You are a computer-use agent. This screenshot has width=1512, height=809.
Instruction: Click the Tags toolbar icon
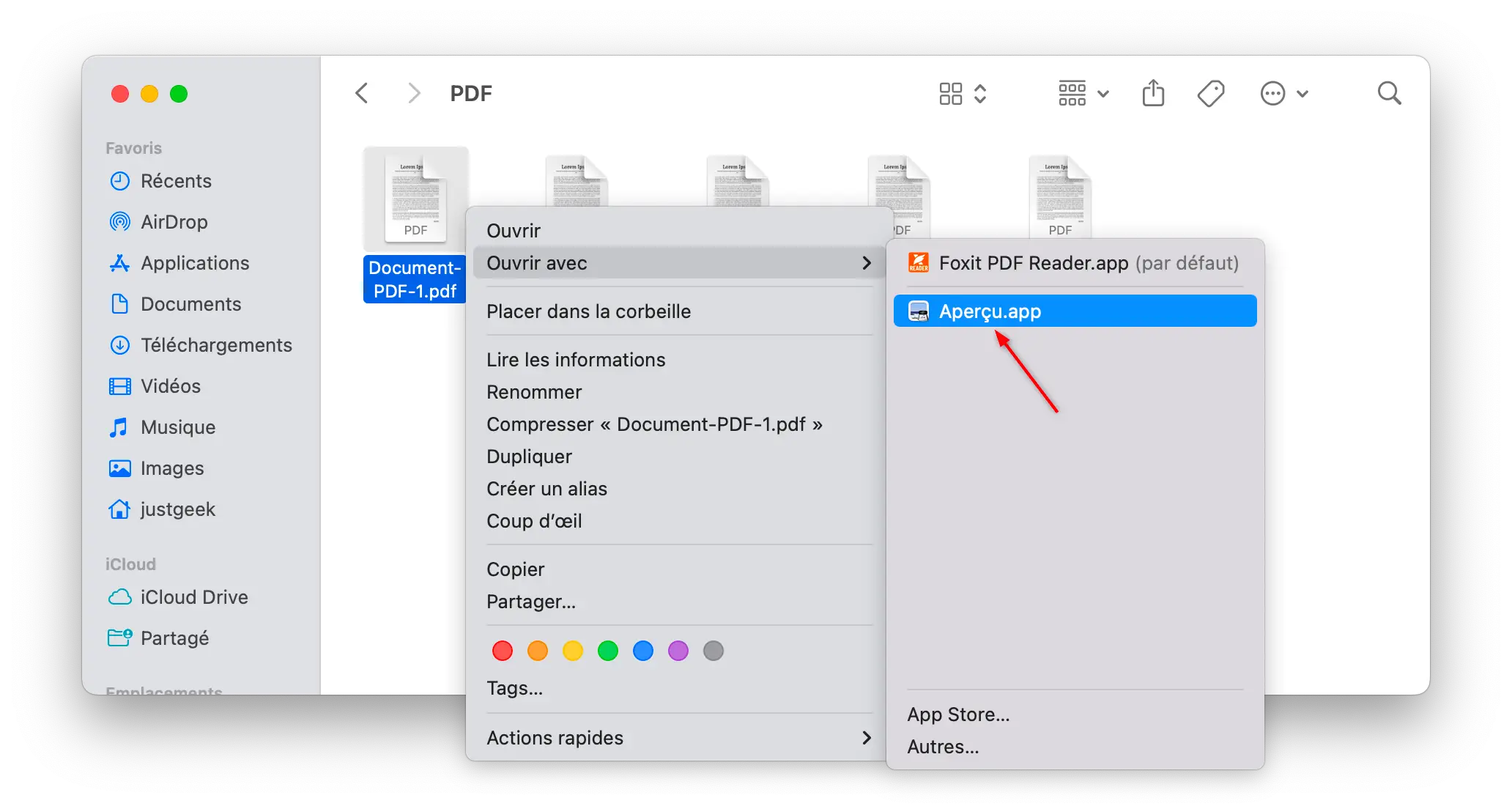click(x=1211, y=94)
